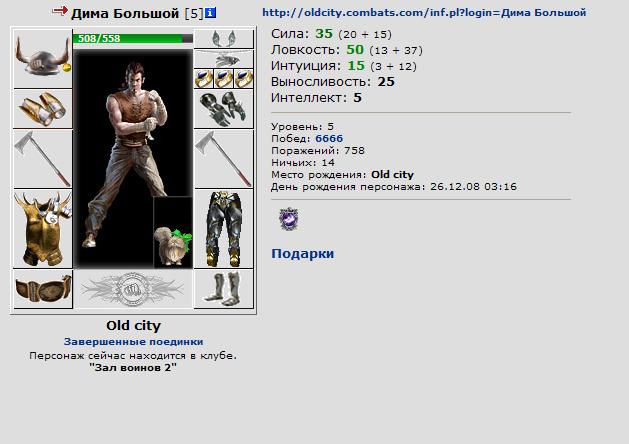Click the leather belt equipment slot

pos(43,289)
